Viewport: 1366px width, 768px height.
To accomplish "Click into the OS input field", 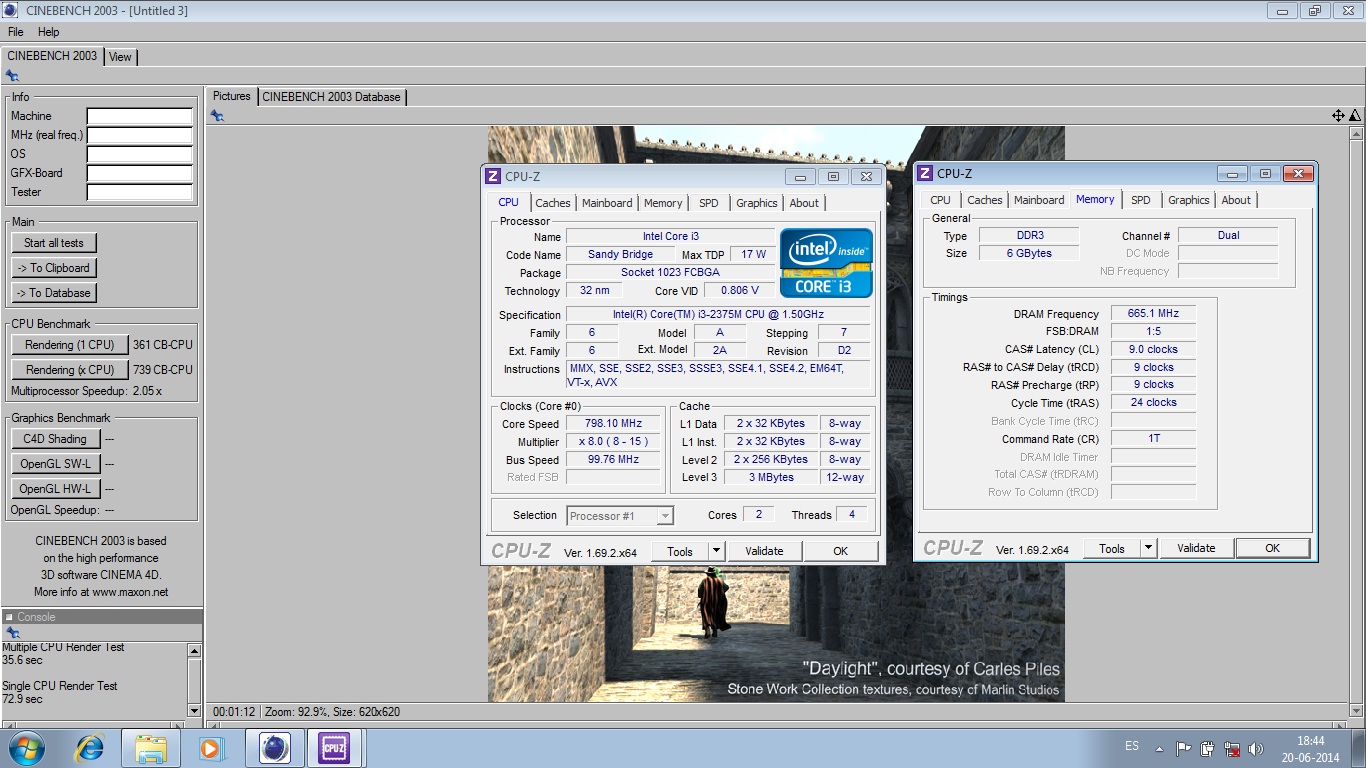I will tap(139, 155).
